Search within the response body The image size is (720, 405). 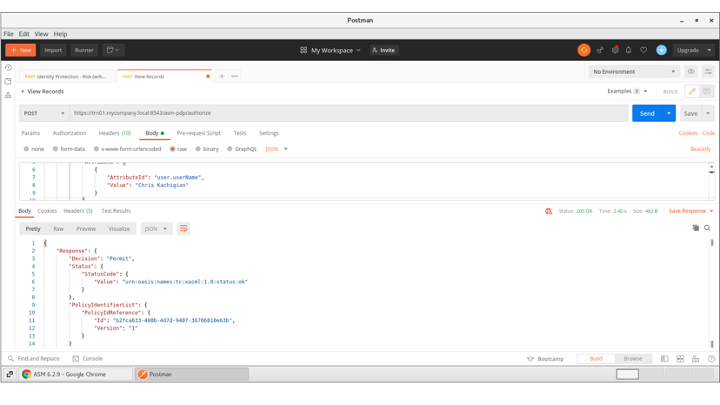(x=707, y=228)
